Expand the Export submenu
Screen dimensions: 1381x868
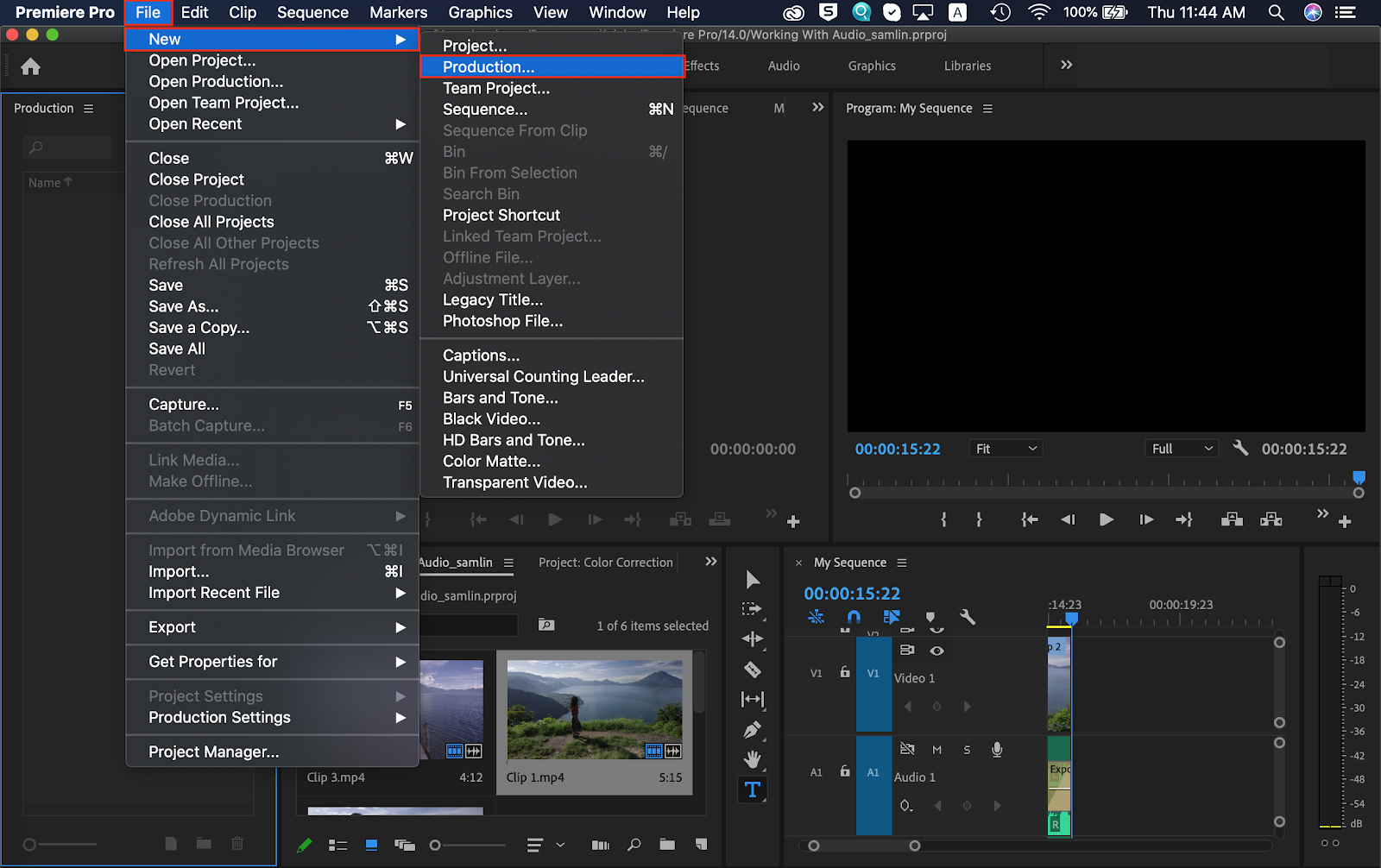273,627
